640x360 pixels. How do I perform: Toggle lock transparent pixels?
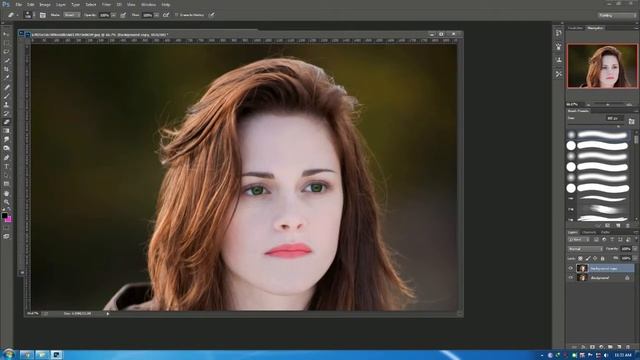580,258
